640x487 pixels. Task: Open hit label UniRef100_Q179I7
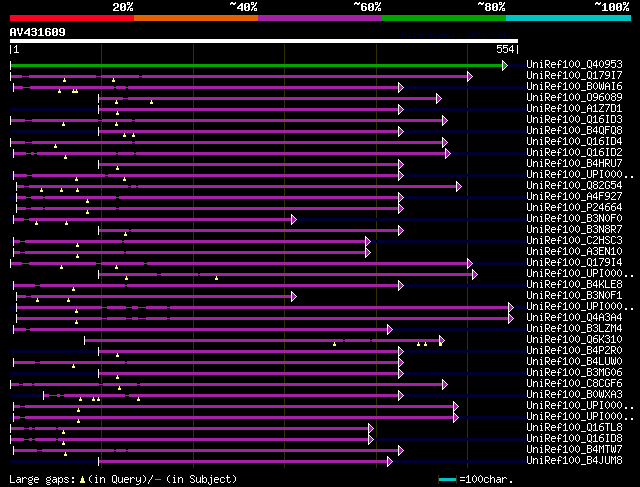pyautogui.click(x=574, y=76)
